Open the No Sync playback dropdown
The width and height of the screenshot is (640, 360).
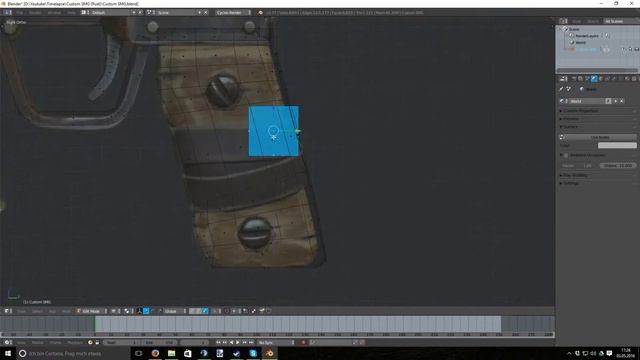[x=276, y=342]
